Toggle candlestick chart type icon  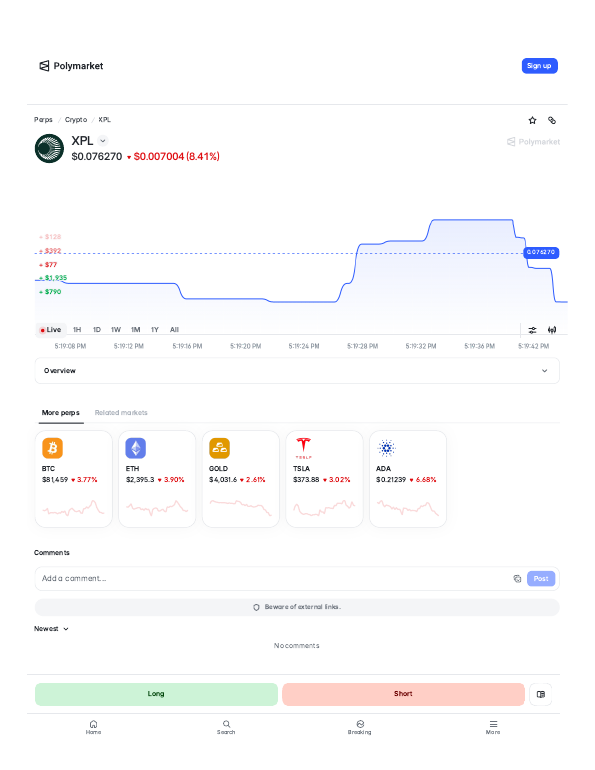point(552,330)
